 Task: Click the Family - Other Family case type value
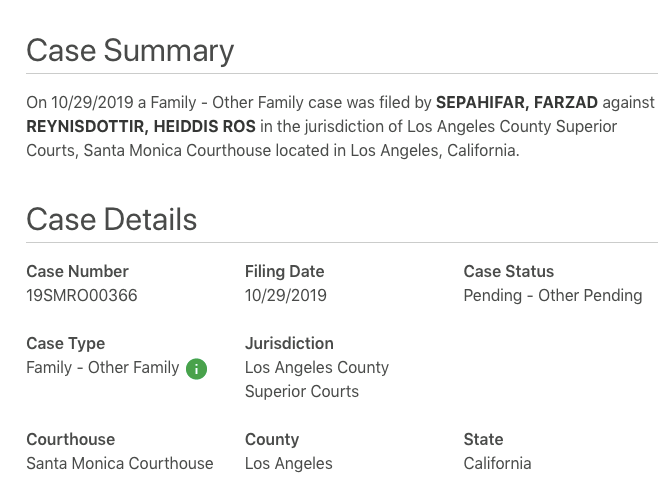pos(103,367)
